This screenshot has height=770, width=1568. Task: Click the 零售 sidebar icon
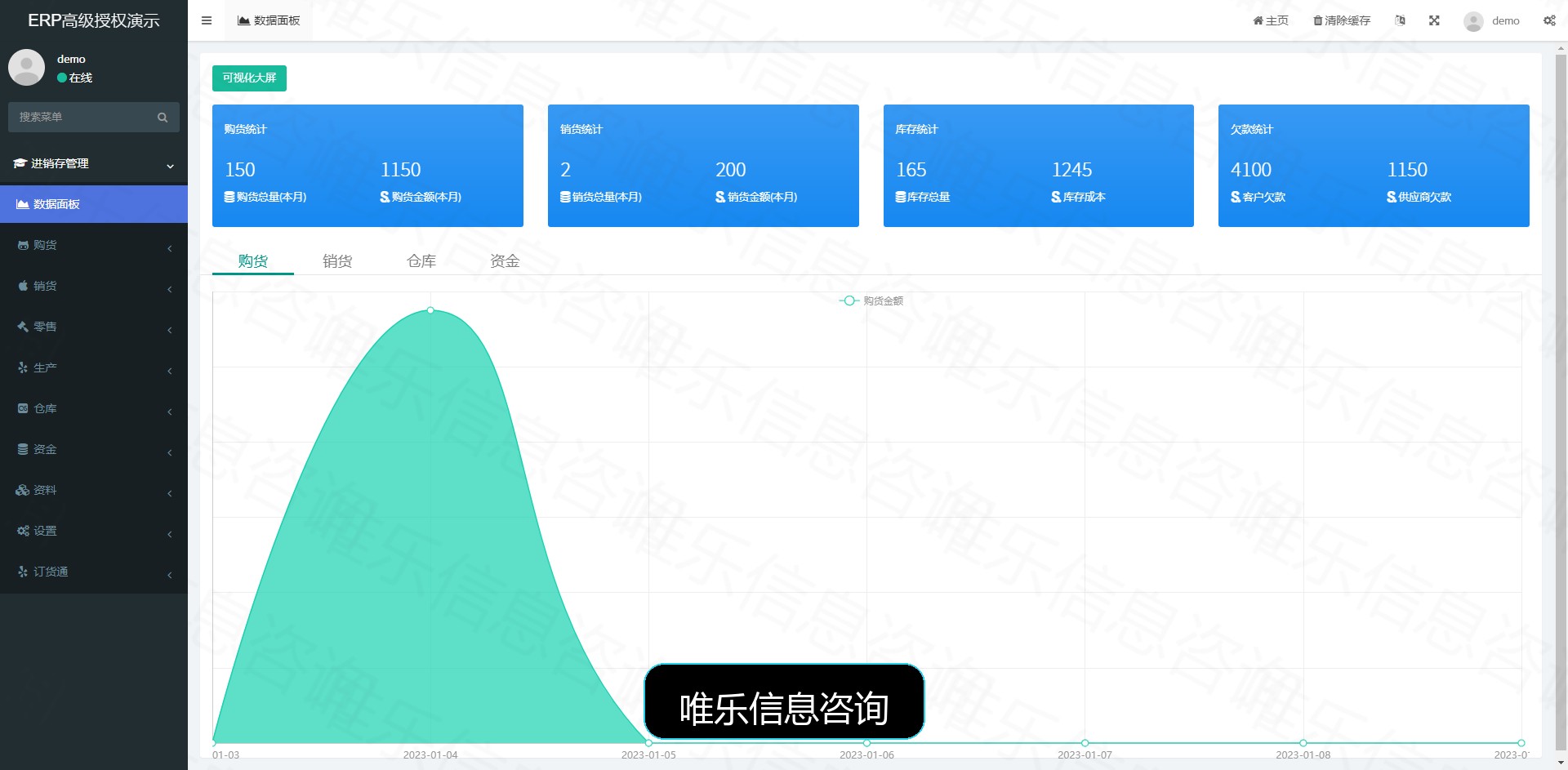pos(23,327)
